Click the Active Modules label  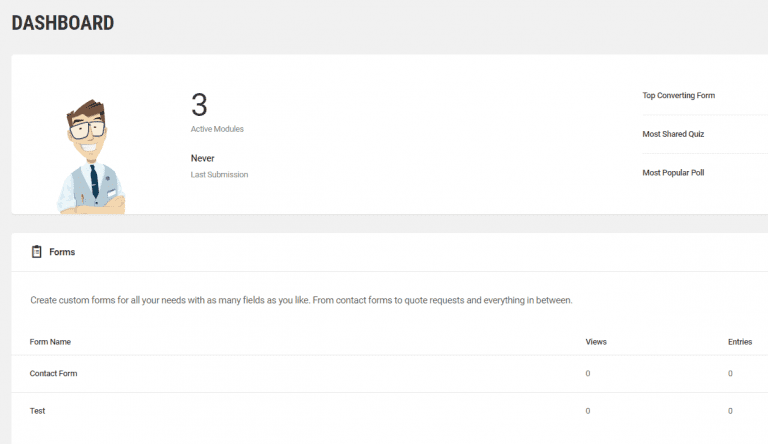(217, 129)
